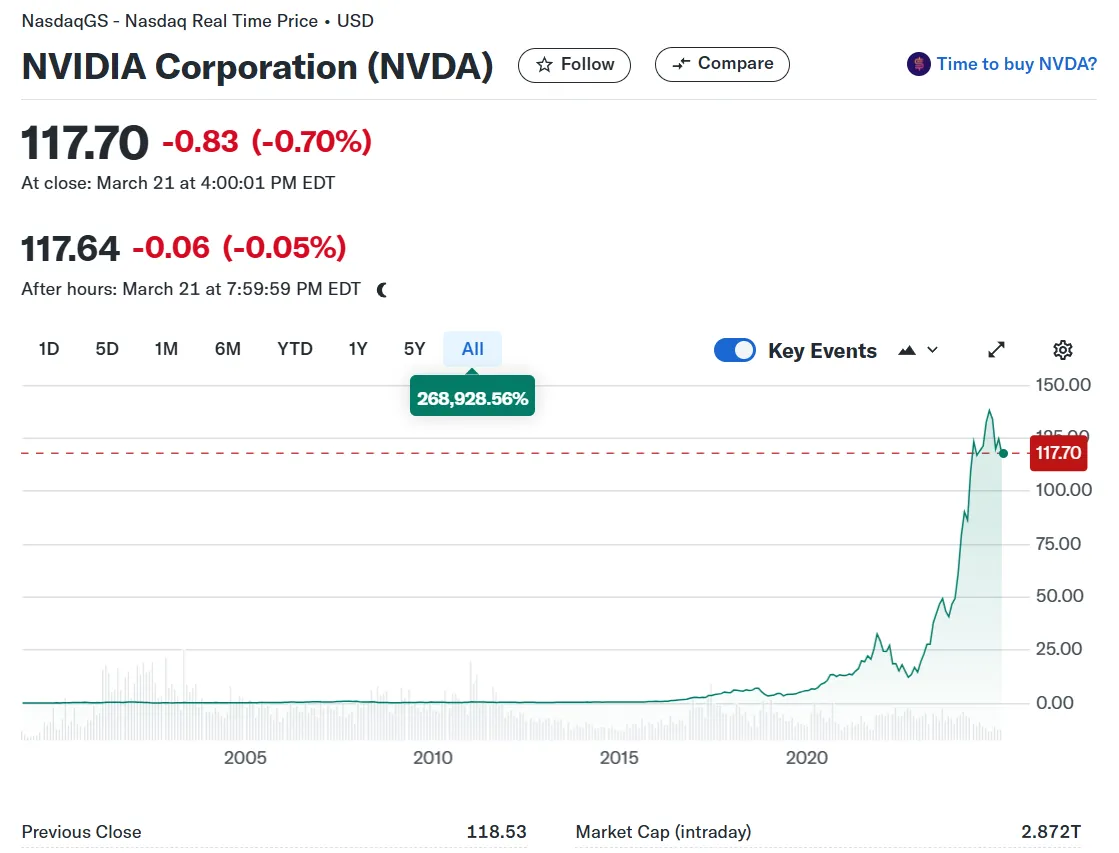Click the star icon in Follow

tap(545, 65)
